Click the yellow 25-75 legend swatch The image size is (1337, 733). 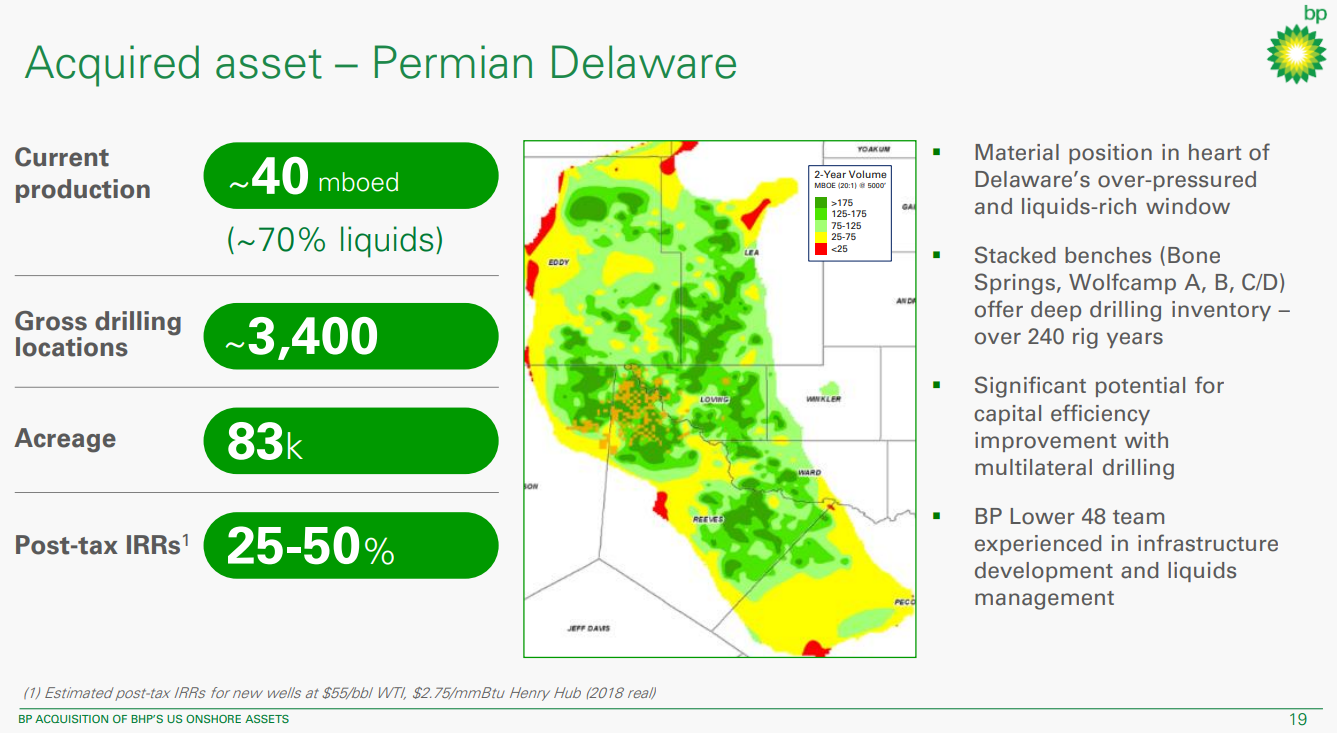click(x=822, y=237)
